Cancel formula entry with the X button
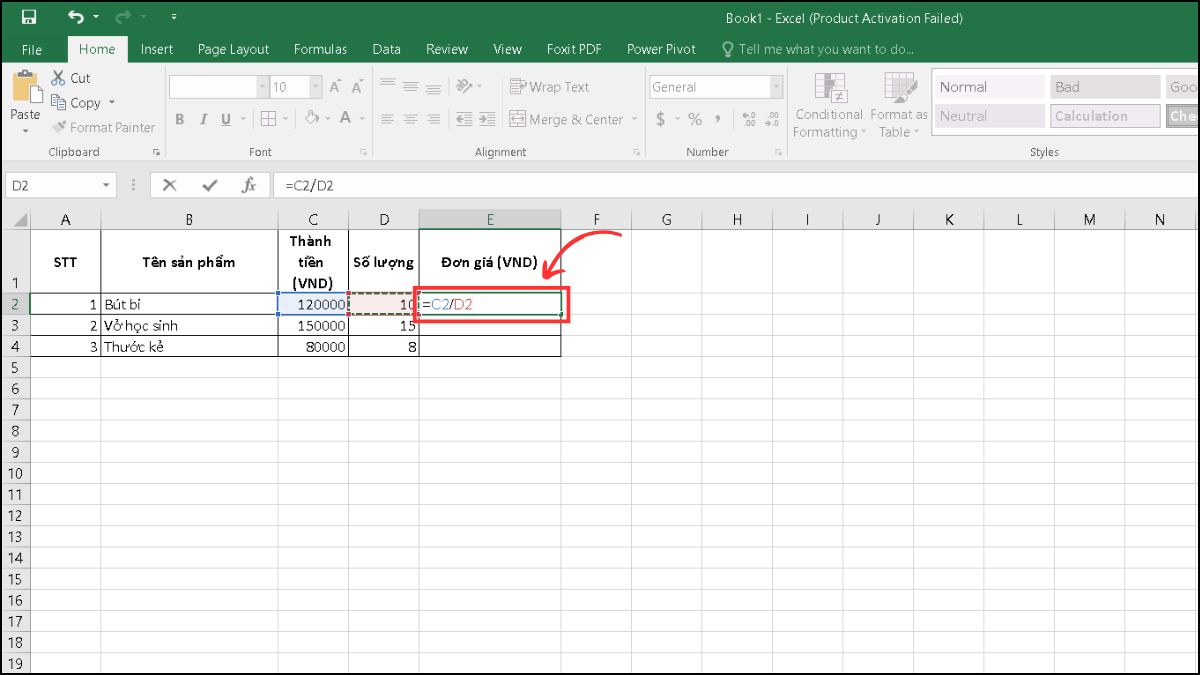 point(167,184)
